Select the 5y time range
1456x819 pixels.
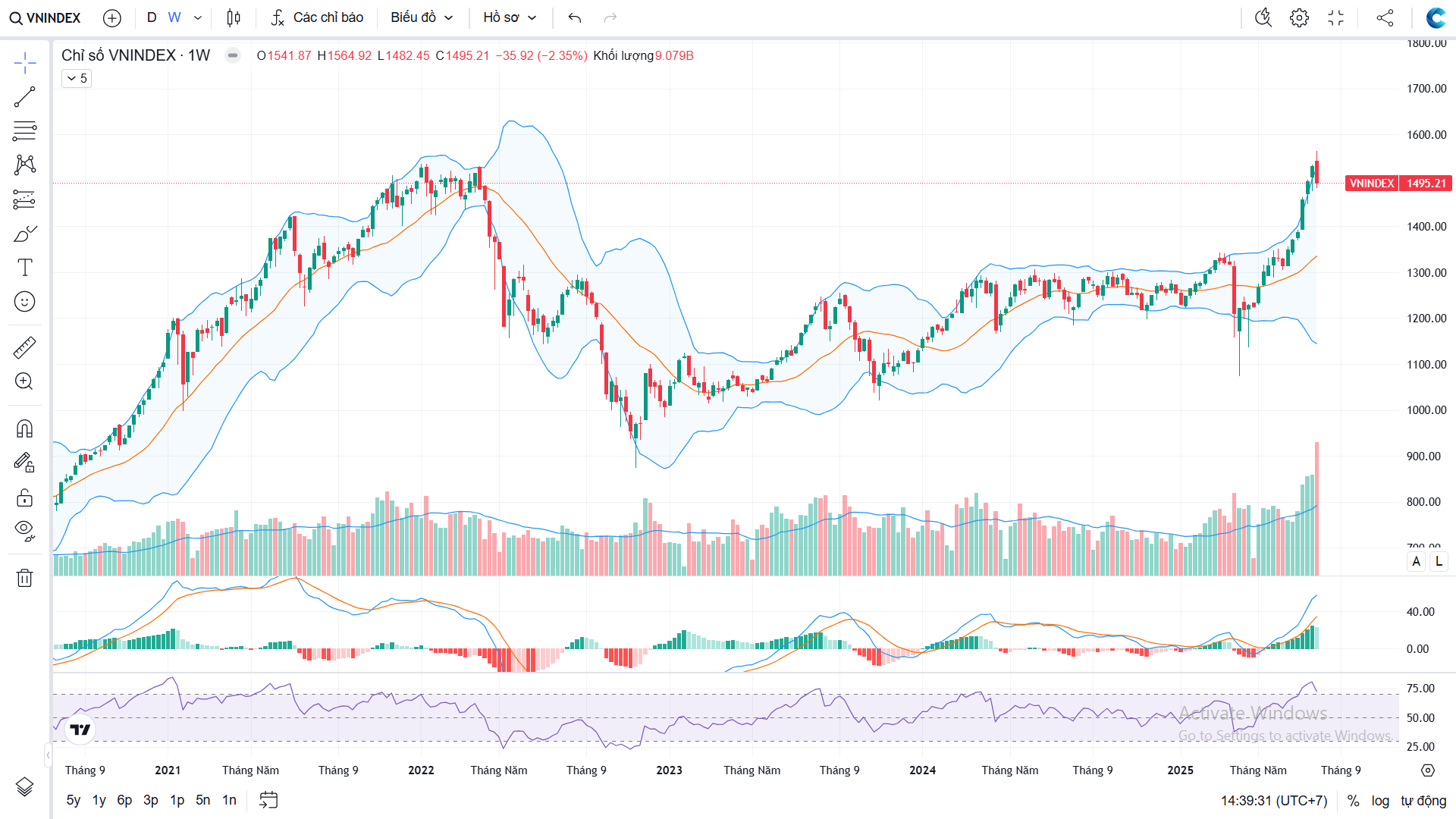(x=73, y=800)
